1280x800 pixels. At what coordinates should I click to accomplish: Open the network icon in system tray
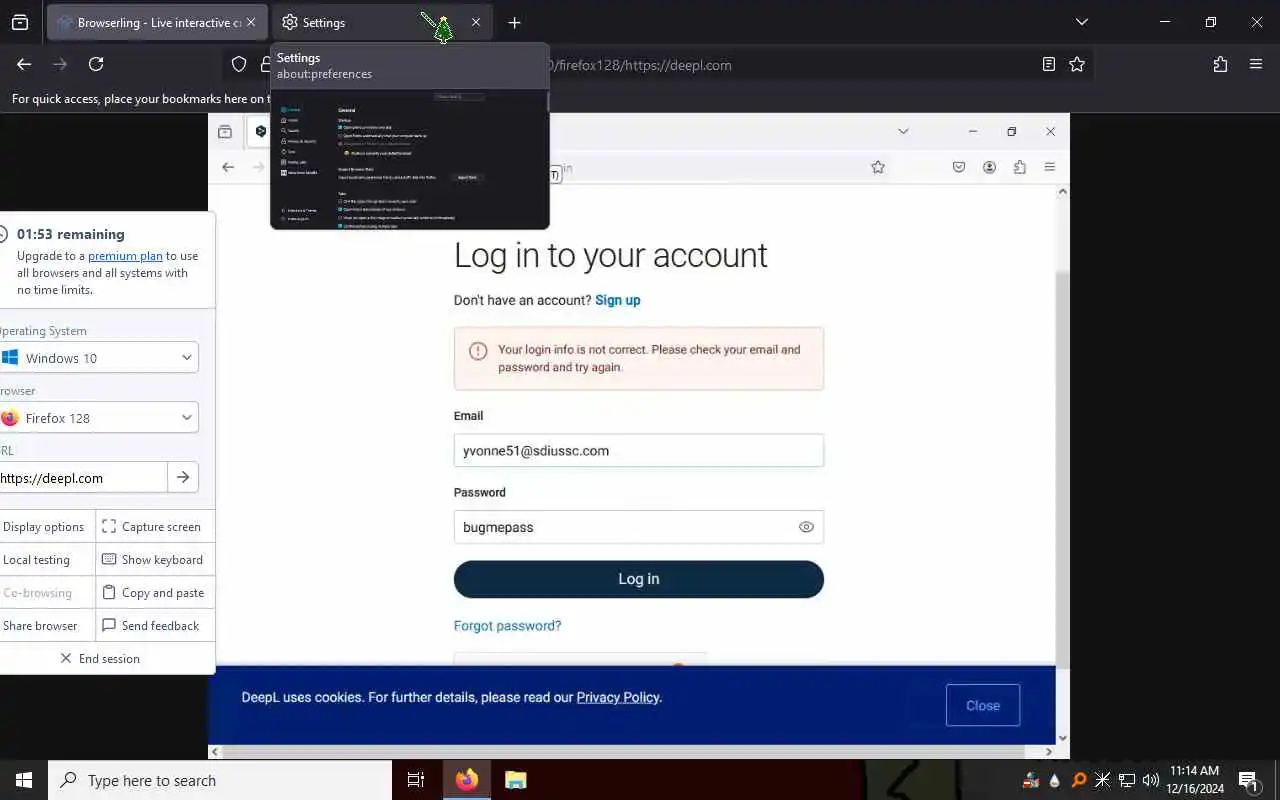pyautogui.click(x=1127, y=780)
